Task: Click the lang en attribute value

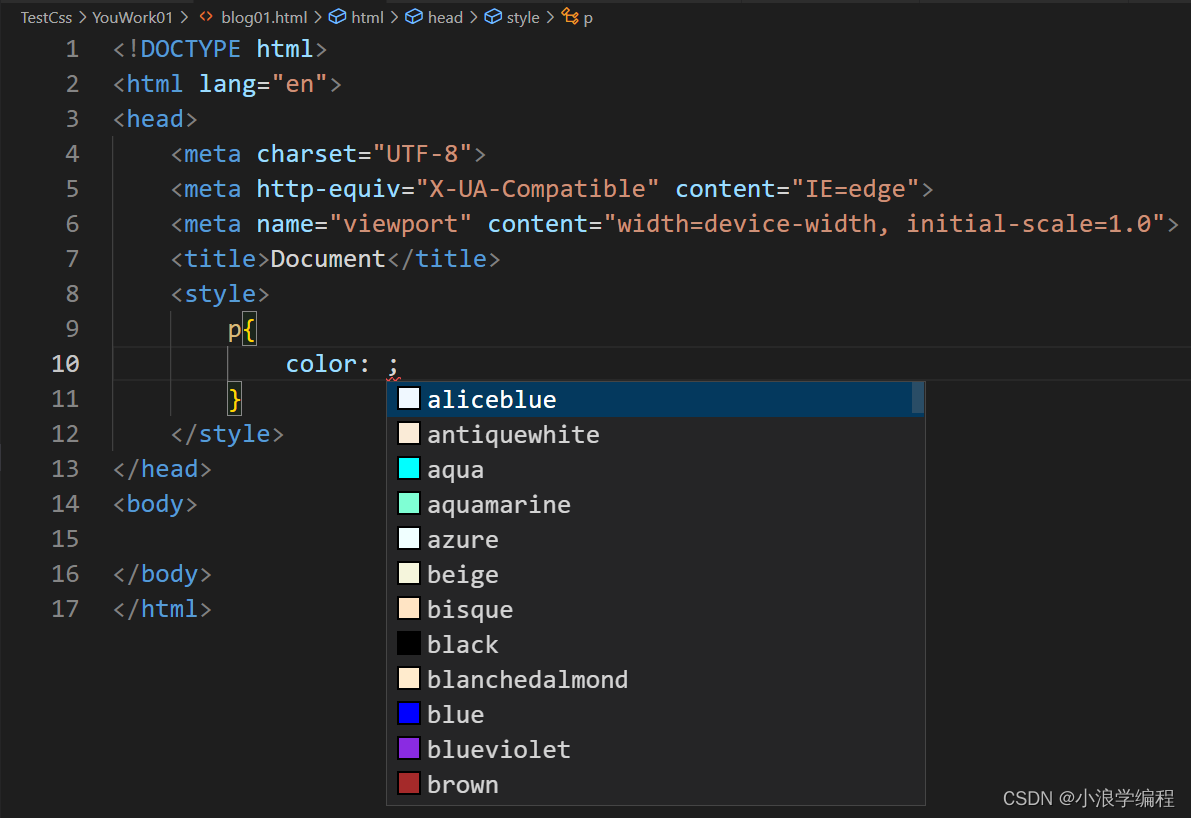Action: pos(300,84)
